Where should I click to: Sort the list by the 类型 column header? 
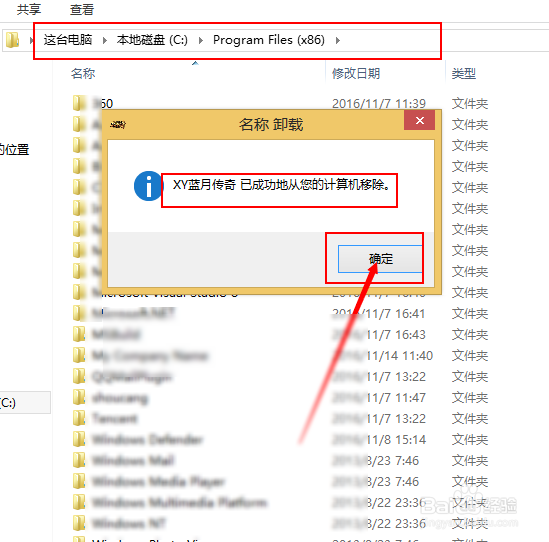[x=464, y=74]
